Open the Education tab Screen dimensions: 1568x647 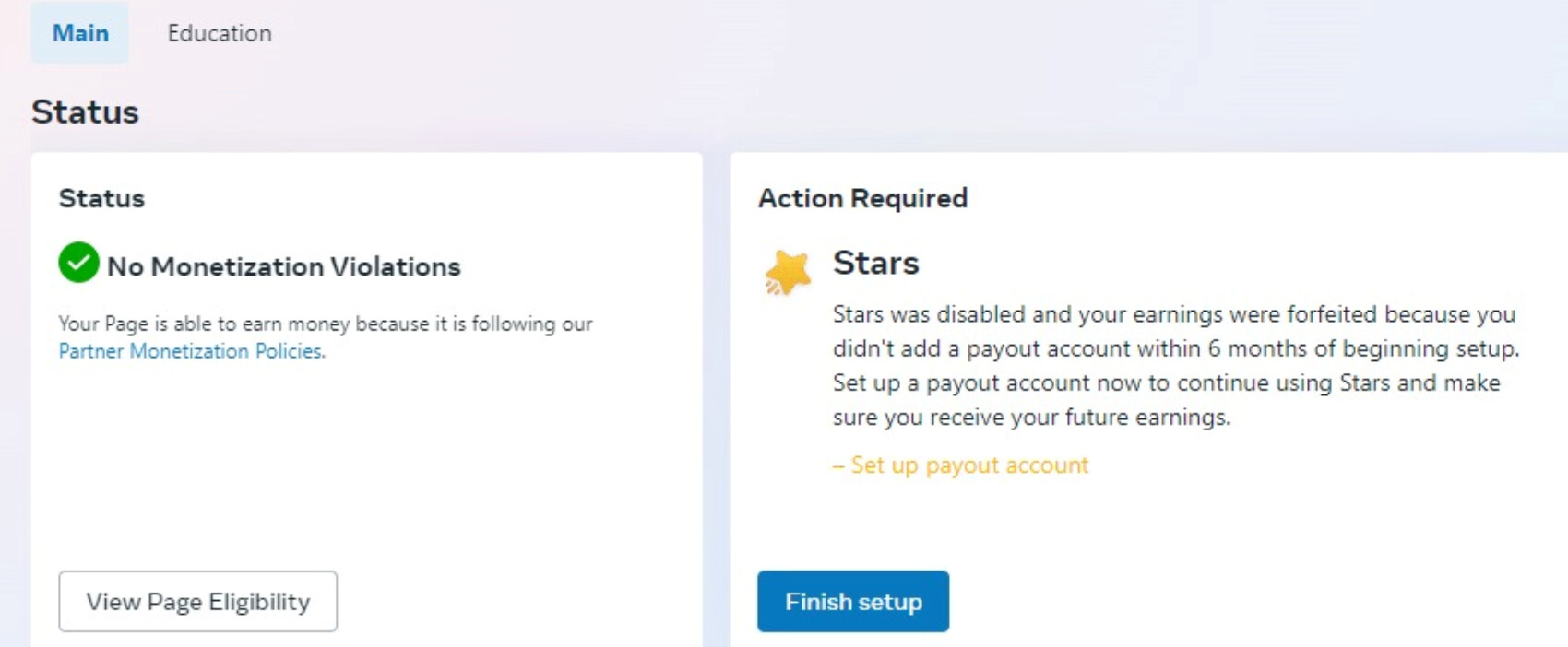pyautogui.click(x=220, y=33)
